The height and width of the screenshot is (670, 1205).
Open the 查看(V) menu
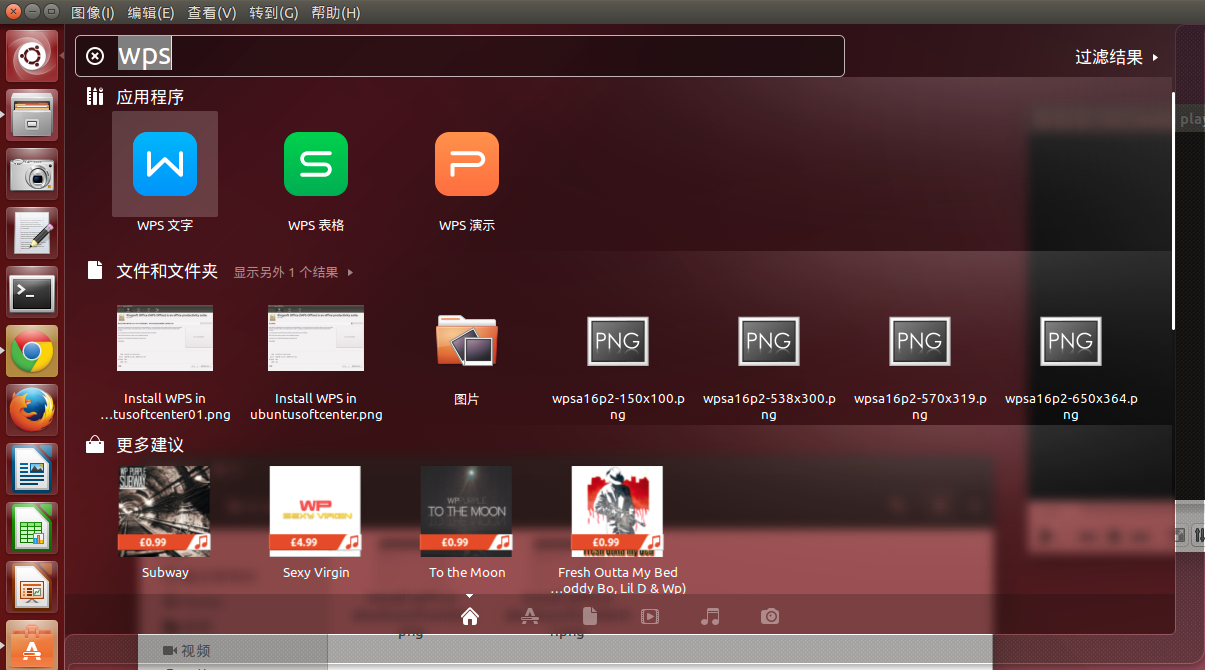click(211, 13)
